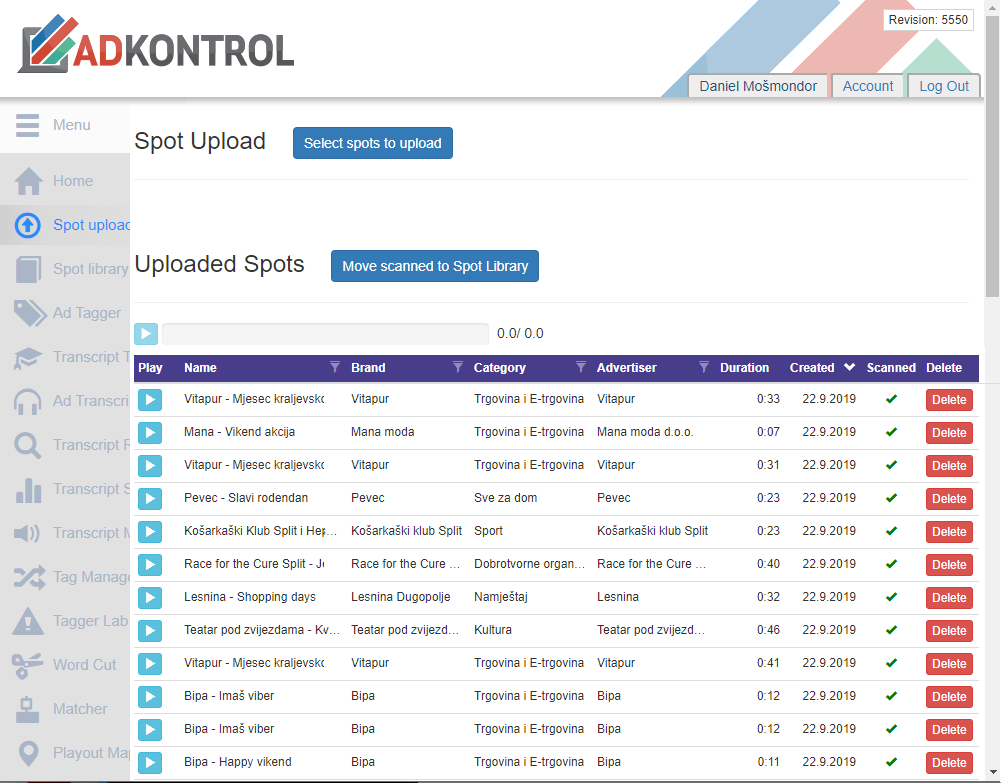This screenshot has height=783, width=1001.
Task: Open Transcript graduation cap icon
Action: (x=28, y=357)
